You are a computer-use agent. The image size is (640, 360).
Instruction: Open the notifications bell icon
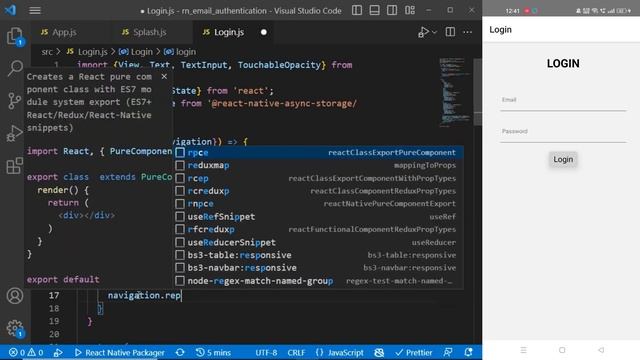[469, 352]
